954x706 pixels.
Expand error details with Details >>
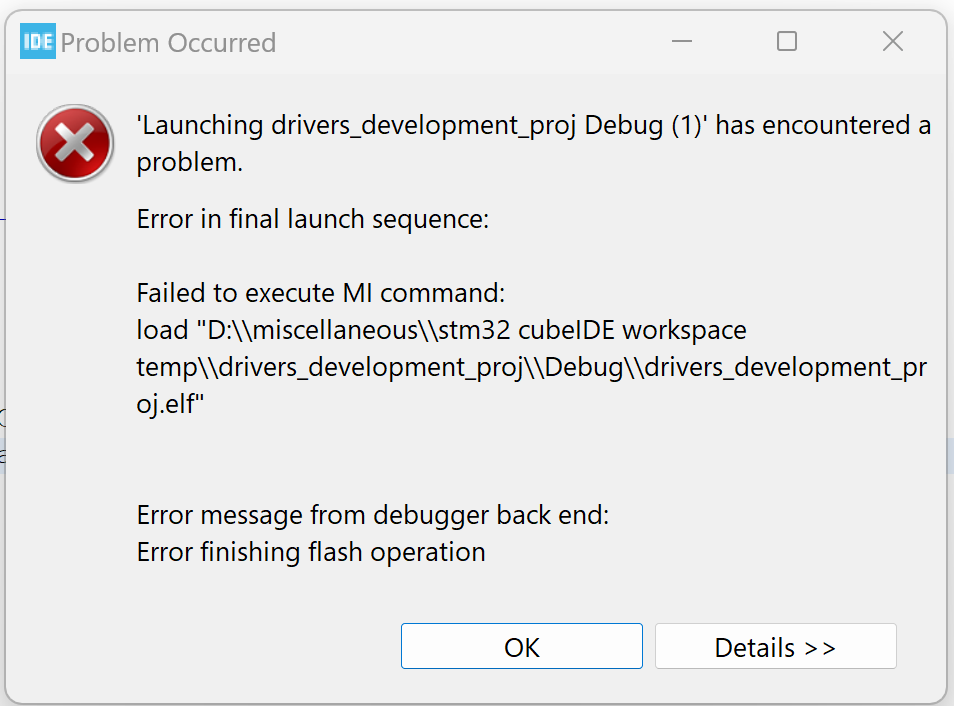point(775,647)
